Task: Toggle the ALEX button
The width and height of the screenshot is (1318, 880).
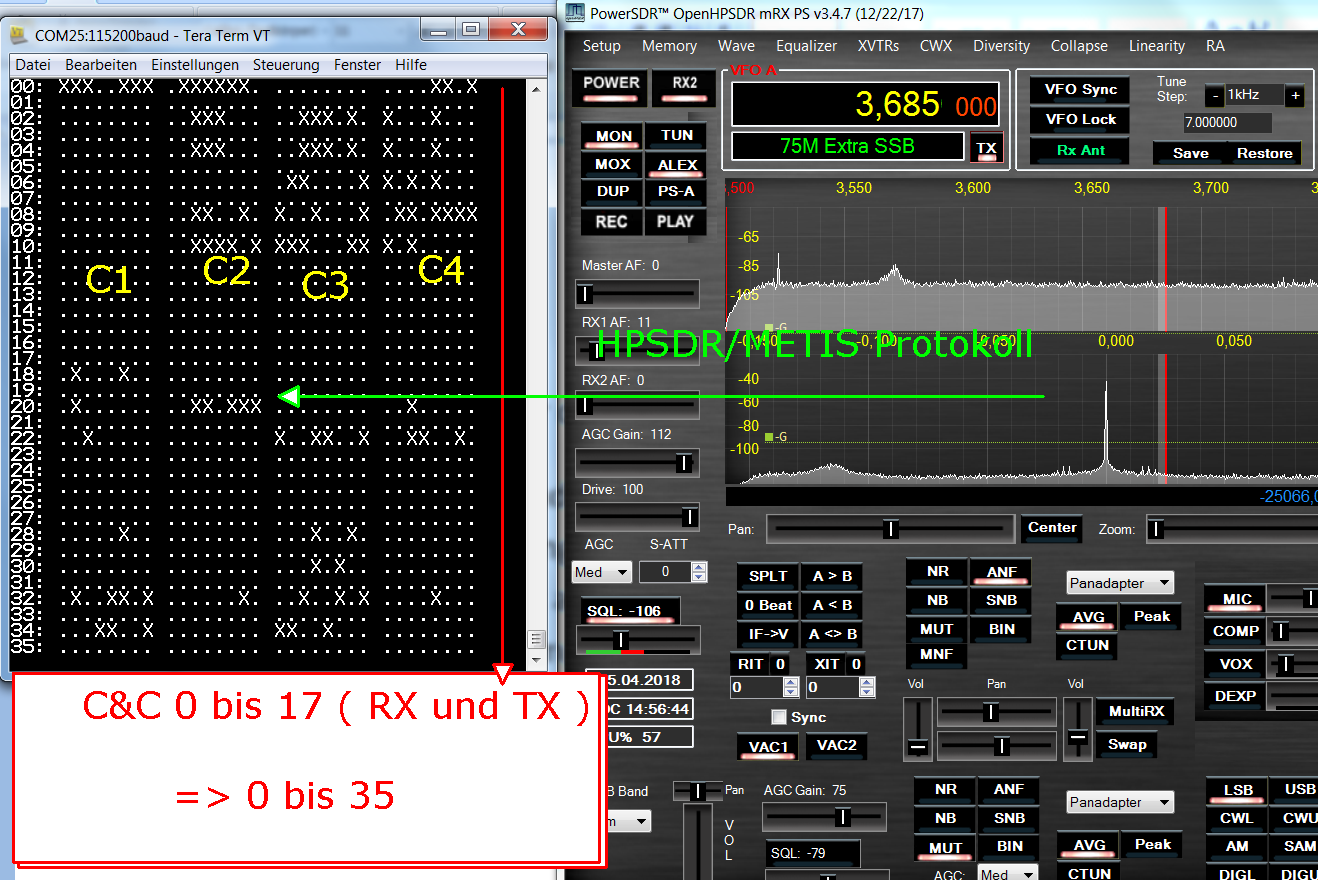Action: 677,166
